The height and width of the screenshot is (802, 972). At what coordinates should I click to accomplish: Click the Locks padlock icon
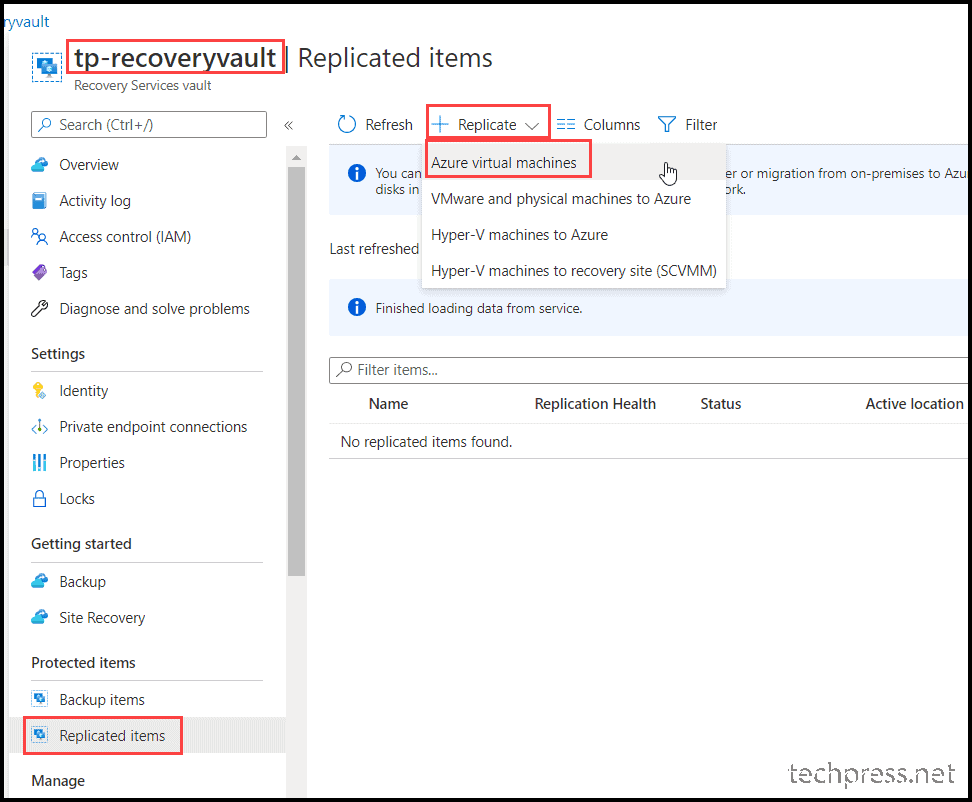pyautogui.click(x=39, y=498)
